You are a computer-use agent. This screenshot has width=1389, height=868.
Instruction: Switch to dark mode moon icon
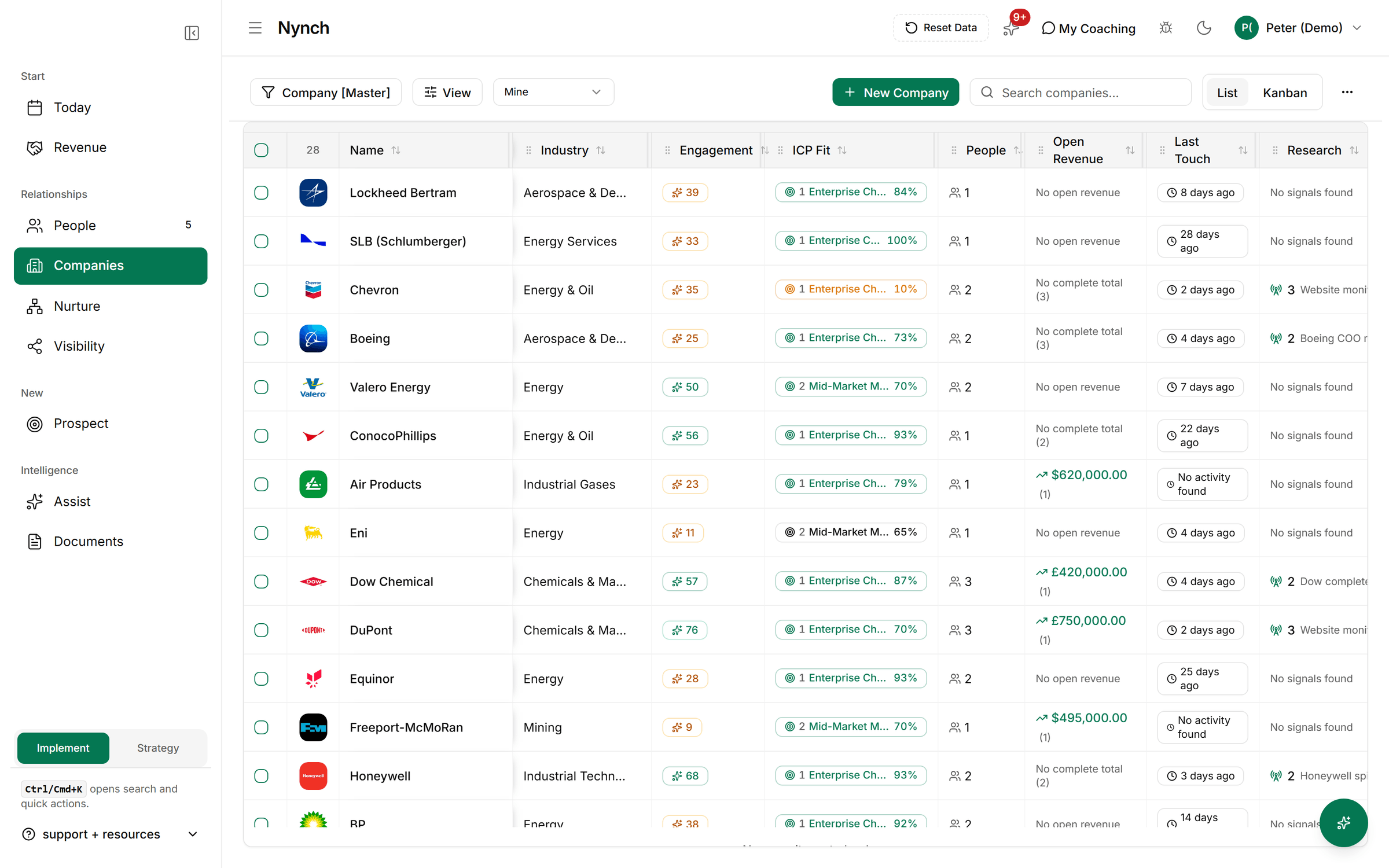(1204, 28)
